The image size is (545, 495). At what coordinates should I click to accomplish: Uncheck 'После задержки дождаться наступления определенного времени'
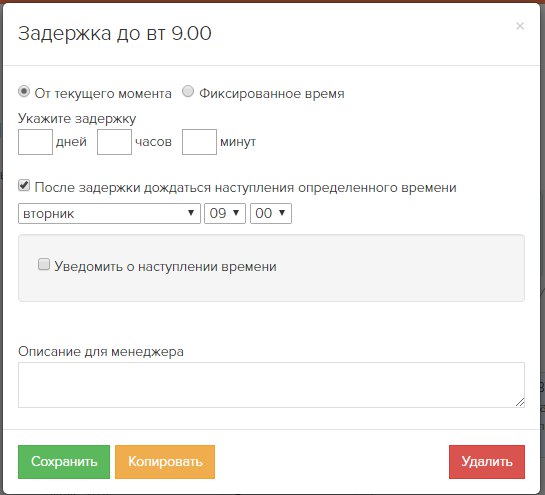click(x=24, y=186)
